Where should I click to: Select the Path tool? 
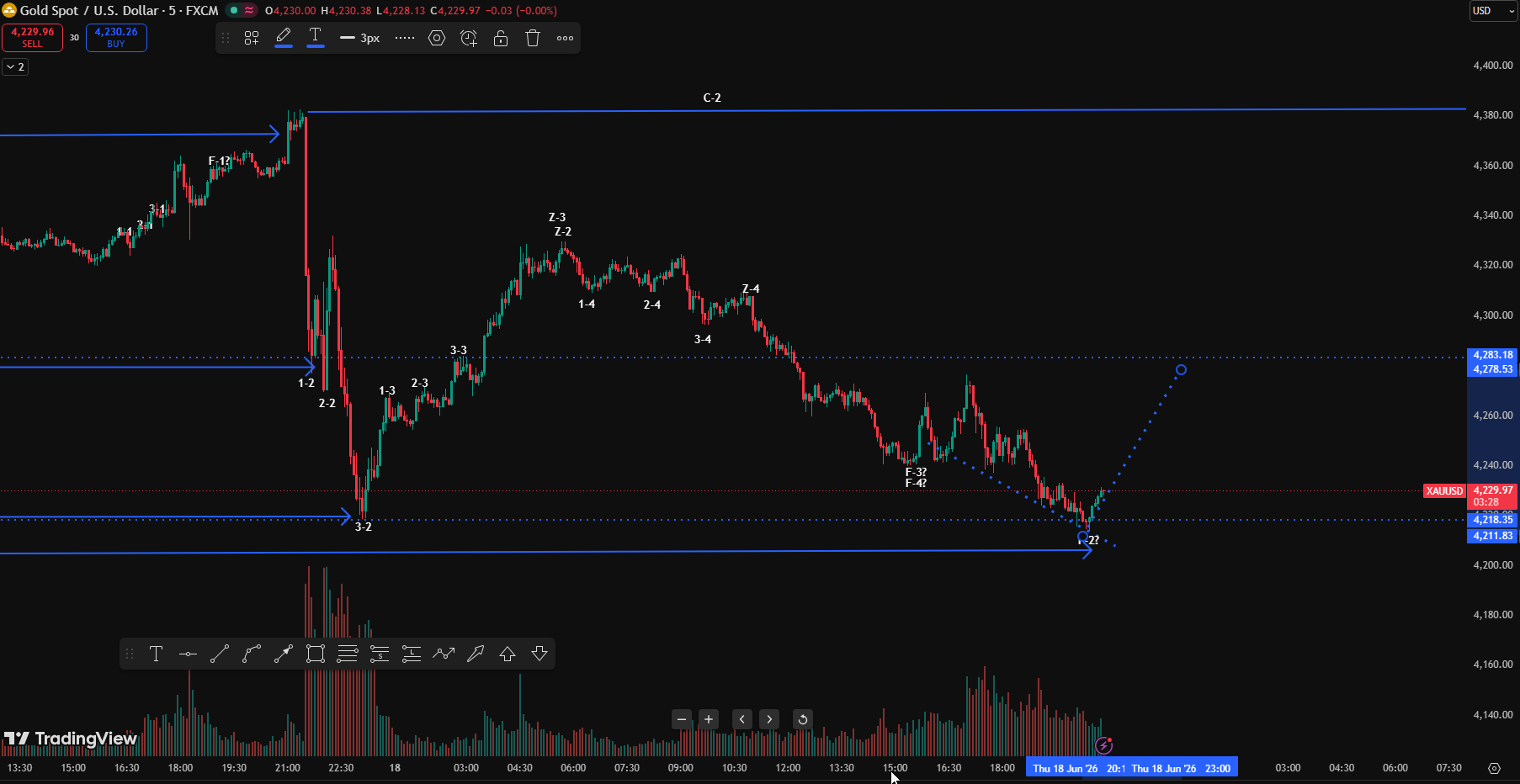pyautogui.click(x=444, y=654)
